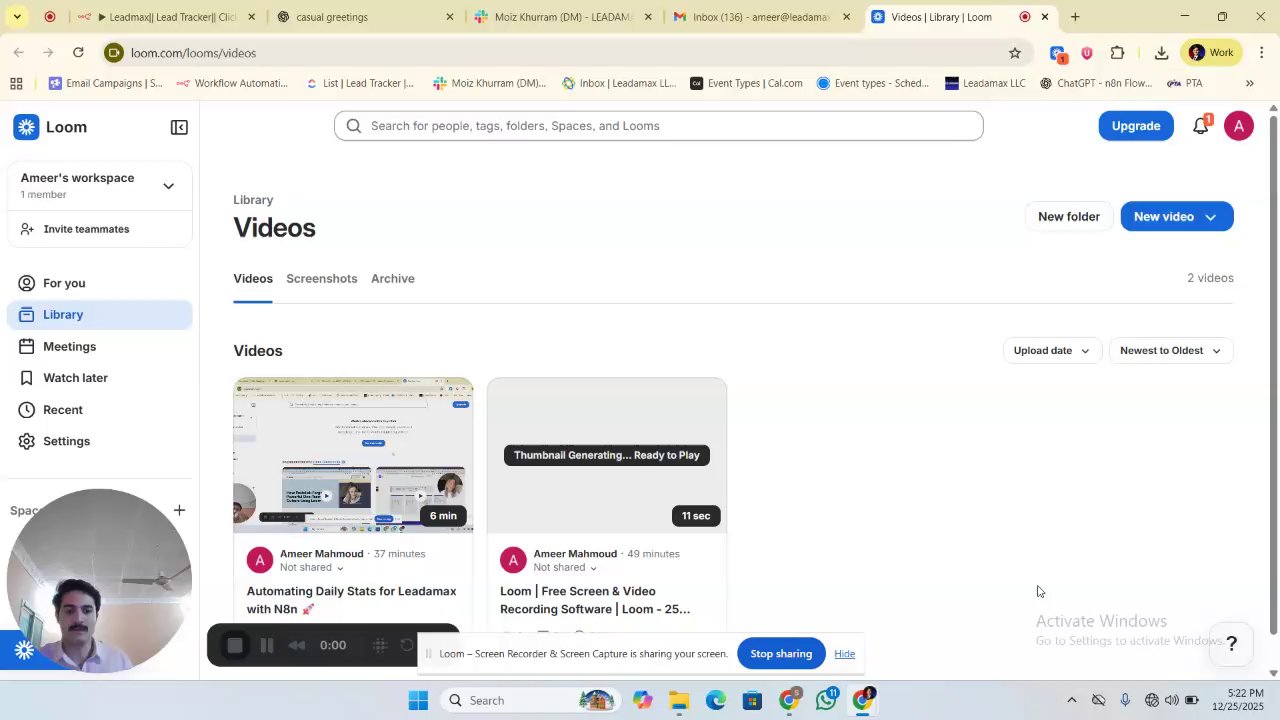Open Library in the sidebar
Screen dimensions: 1280x720
[x=100, y=315]
